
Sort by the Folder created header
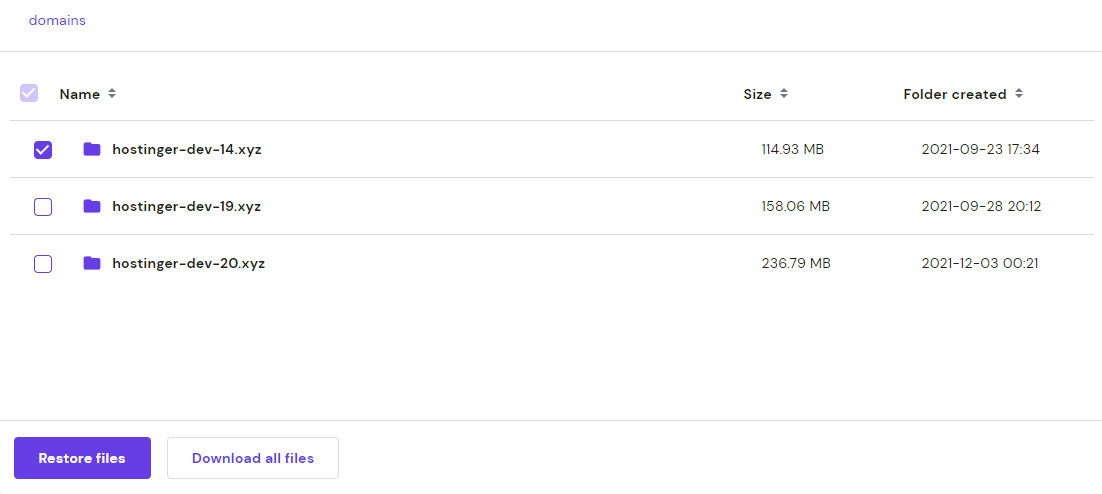click(x=954, y=94)
